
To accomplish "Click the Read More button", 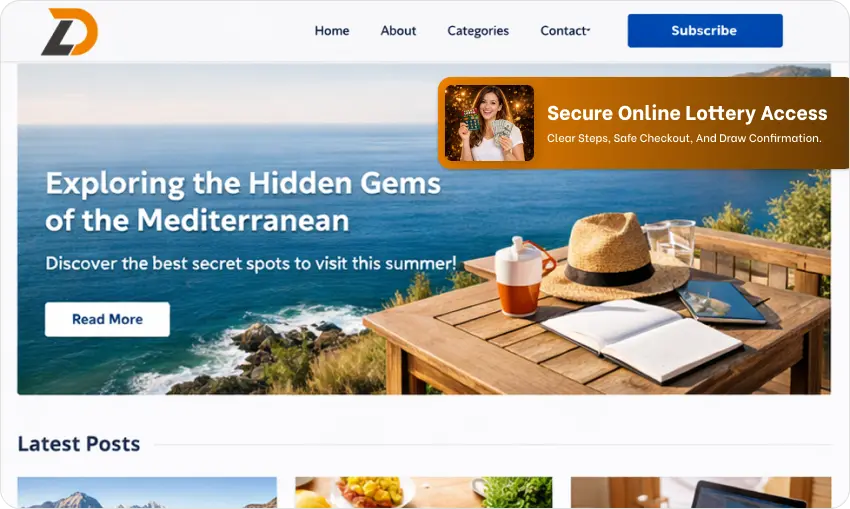I will (107, 319).
